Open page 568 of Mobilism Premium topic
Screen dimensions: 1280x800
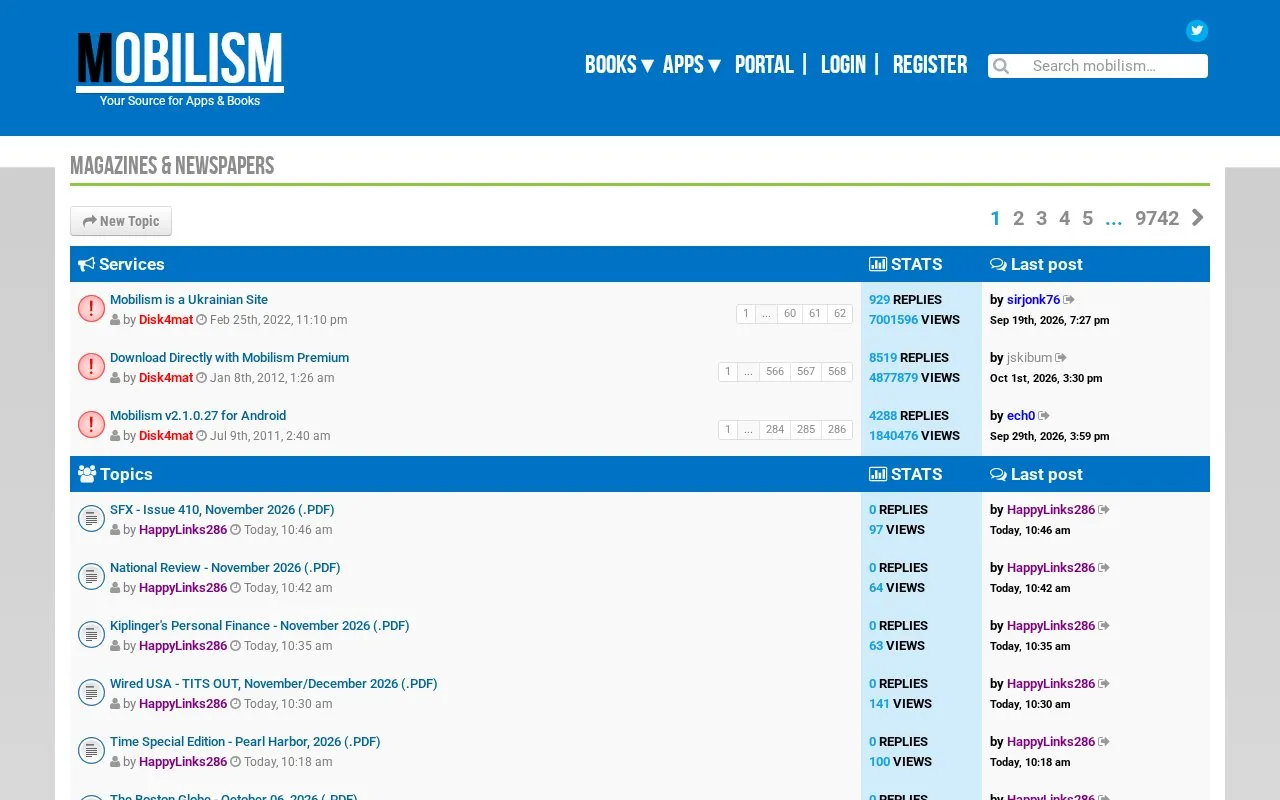(837, 372)
